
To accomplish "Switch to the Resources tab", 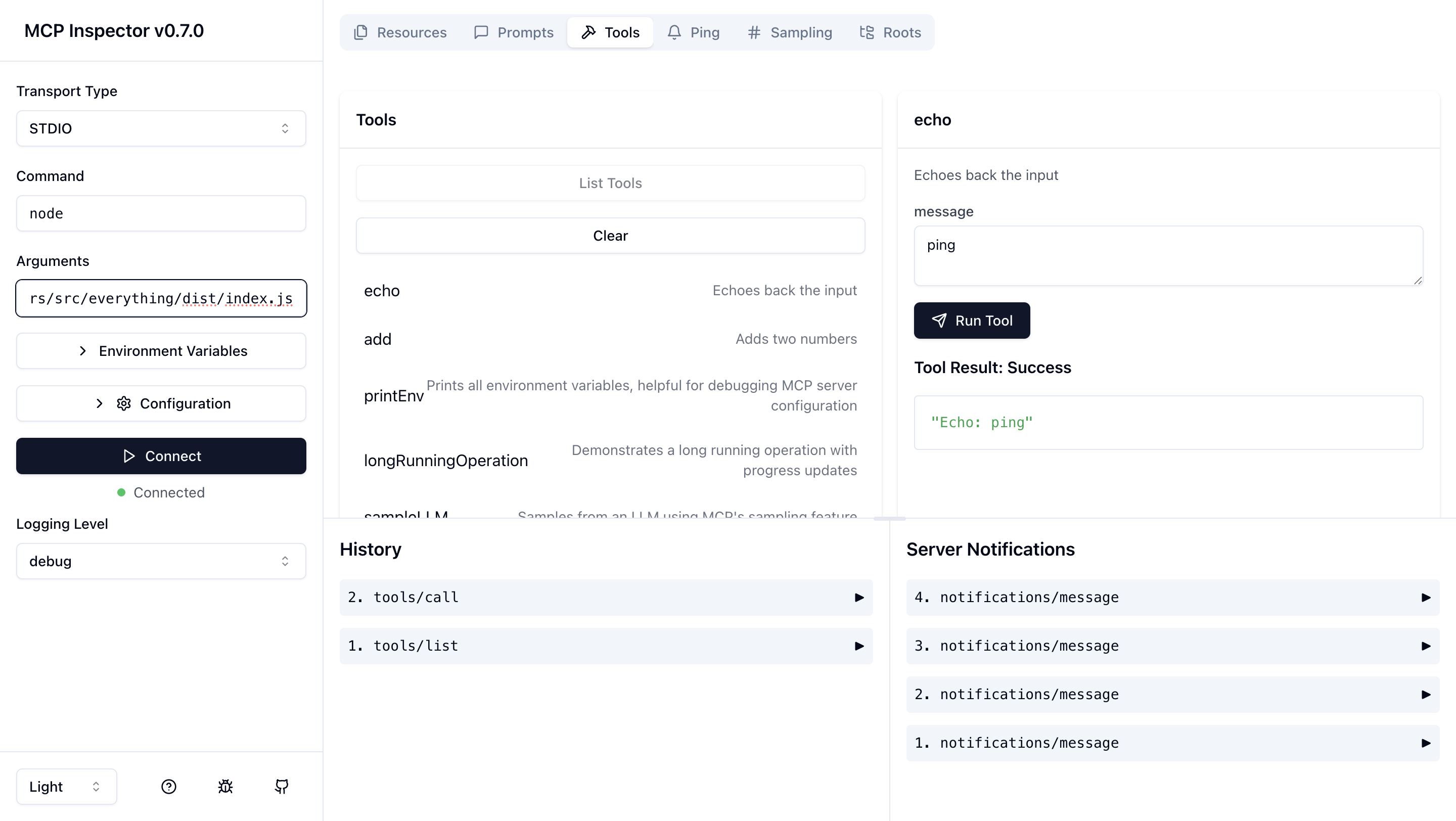I will (401, 32).
